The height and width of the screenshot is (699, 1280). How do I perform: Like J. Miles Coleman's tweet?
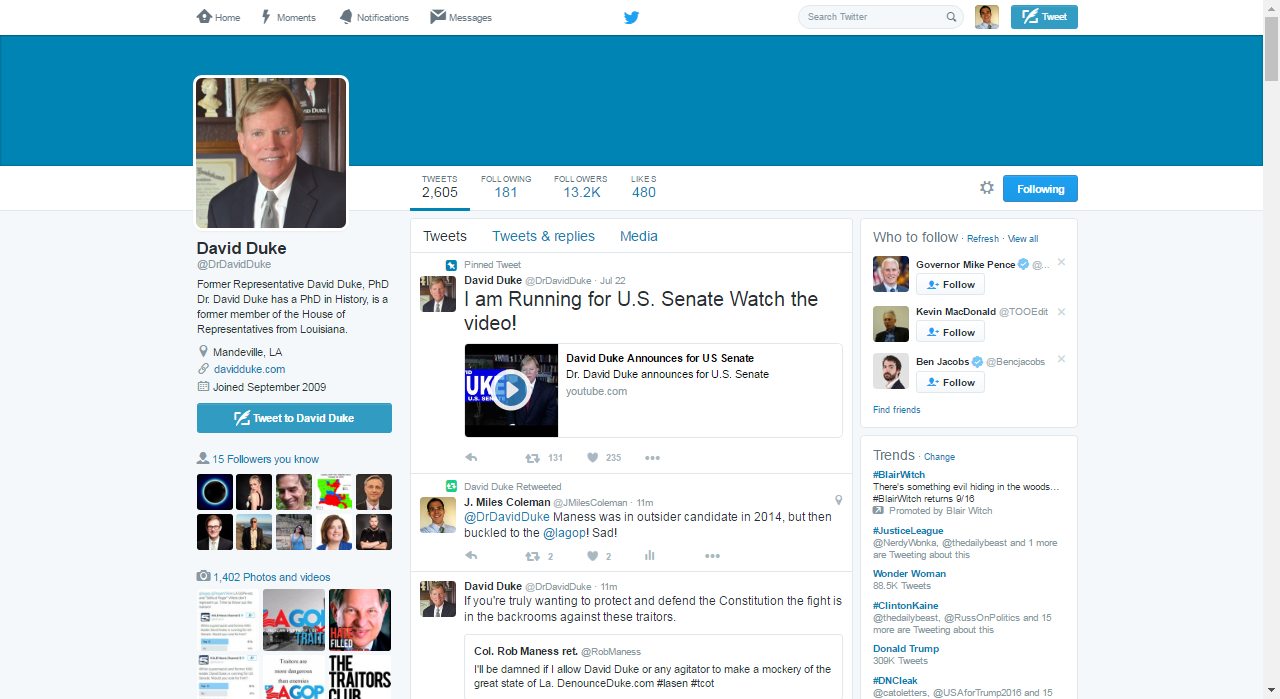click(x=593, y=556)
